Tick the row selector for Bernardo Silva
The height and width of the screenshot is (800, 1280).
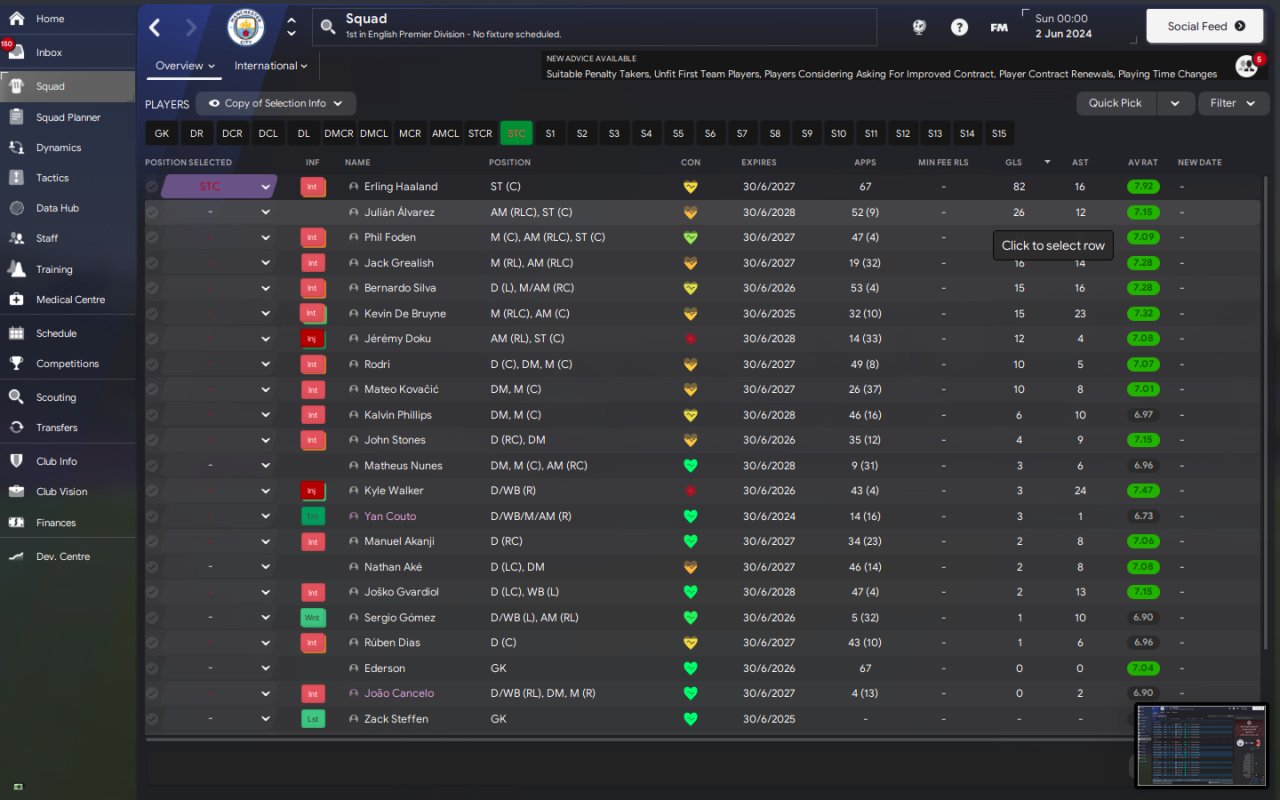152,288
